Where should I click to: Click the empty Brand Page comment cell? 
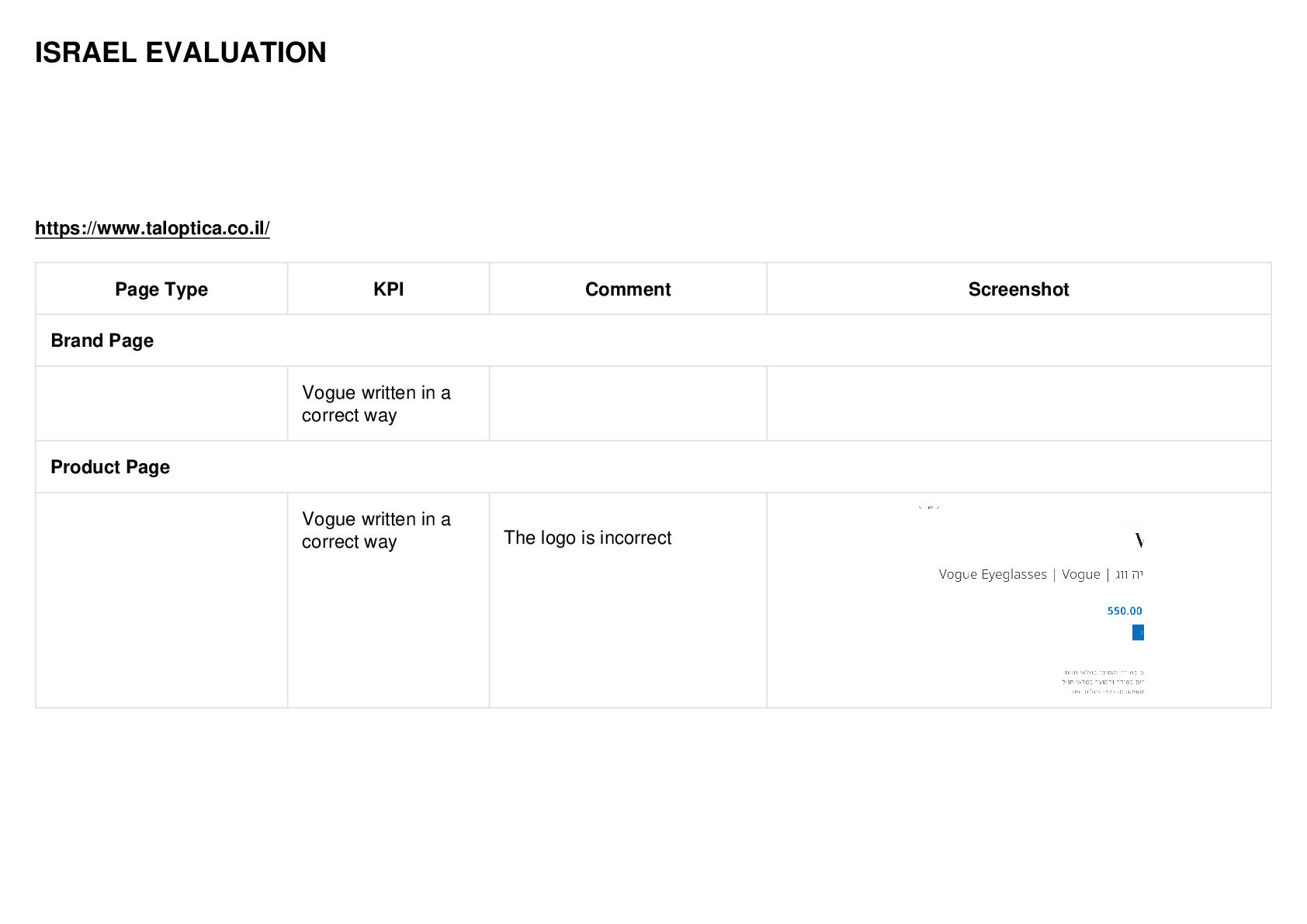[x=628, y=403]
